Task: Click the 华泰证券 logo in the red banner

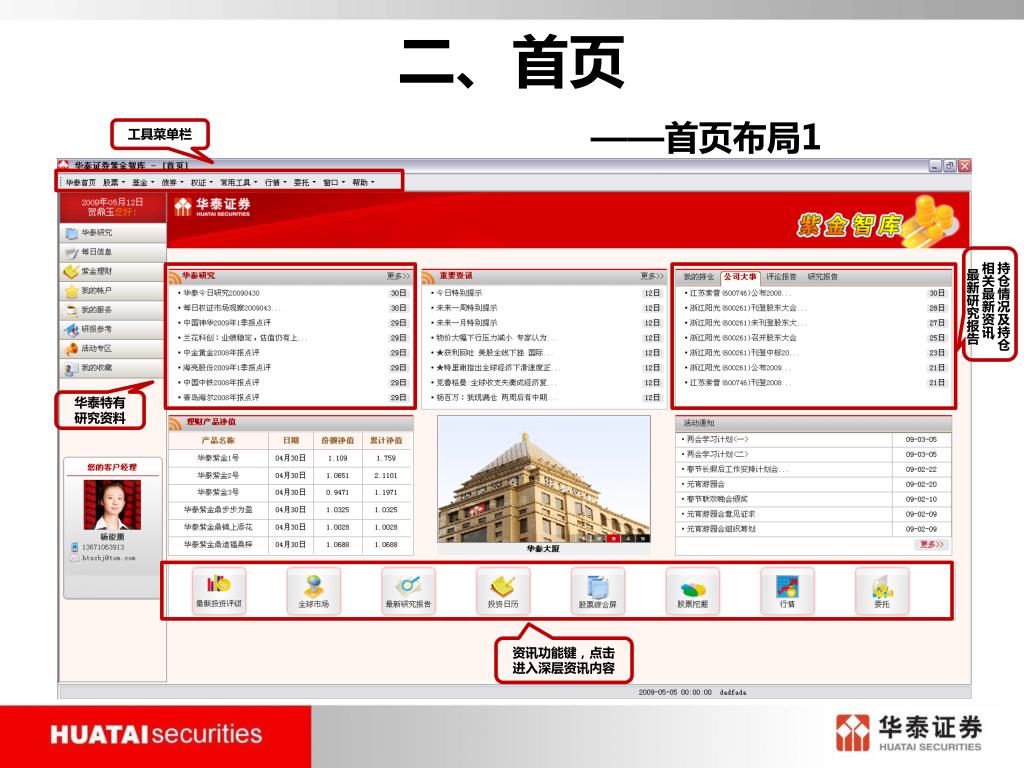Action: coord(212,207)
